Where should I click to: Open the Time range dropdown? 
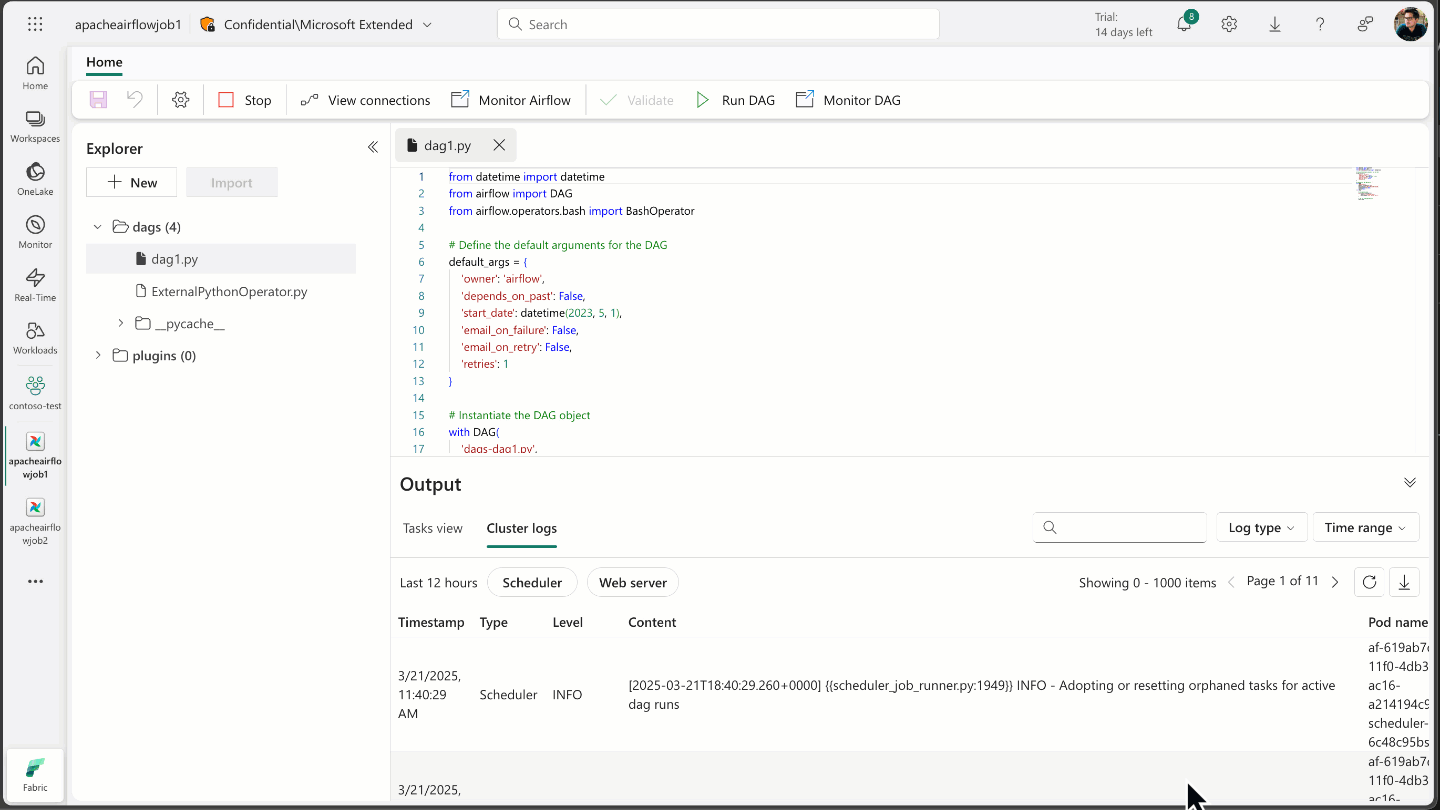coord(1365,527)
